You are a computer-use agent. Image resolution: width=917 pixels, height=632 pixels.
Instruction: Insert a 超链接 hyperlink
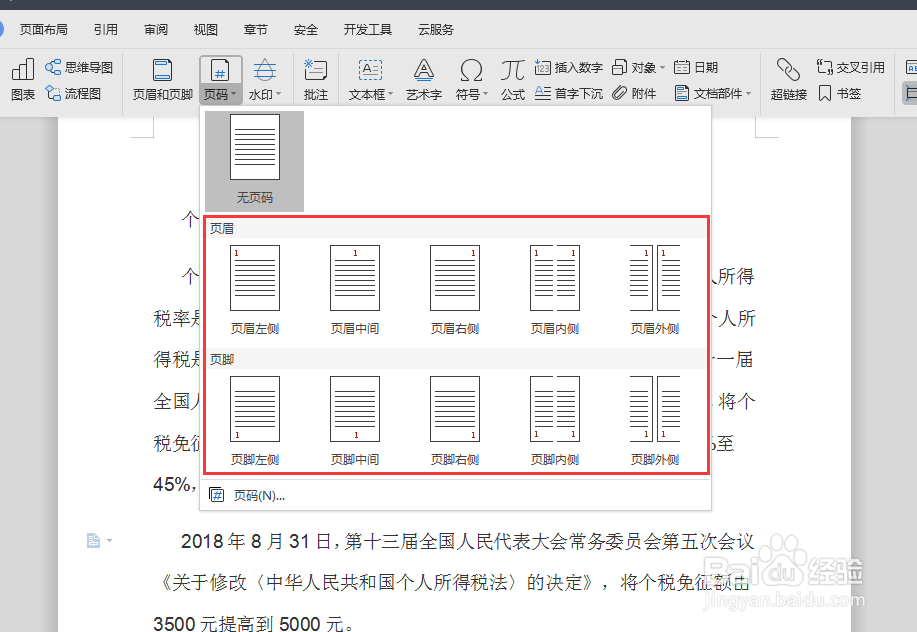pos(788,80)
